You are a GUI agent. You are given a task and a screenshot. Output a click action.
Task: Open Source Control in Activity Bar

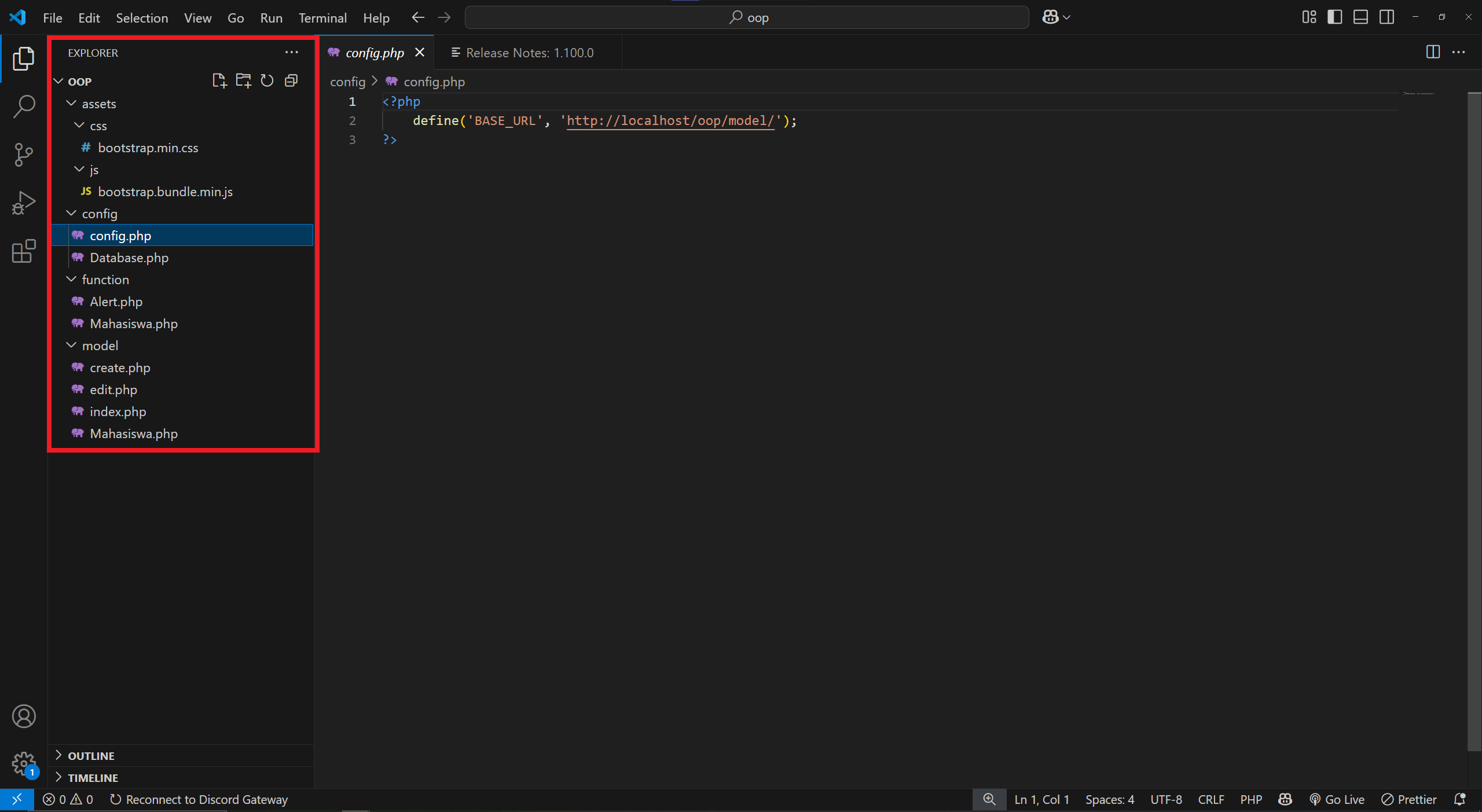point(24,155)
